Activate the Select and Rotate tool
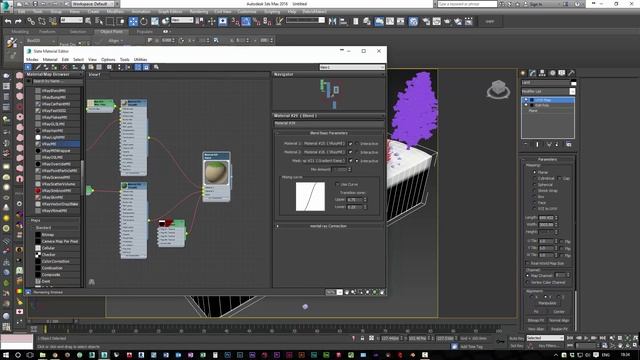Viewport: 640px width, 360px height. click(x=144, y=21)
